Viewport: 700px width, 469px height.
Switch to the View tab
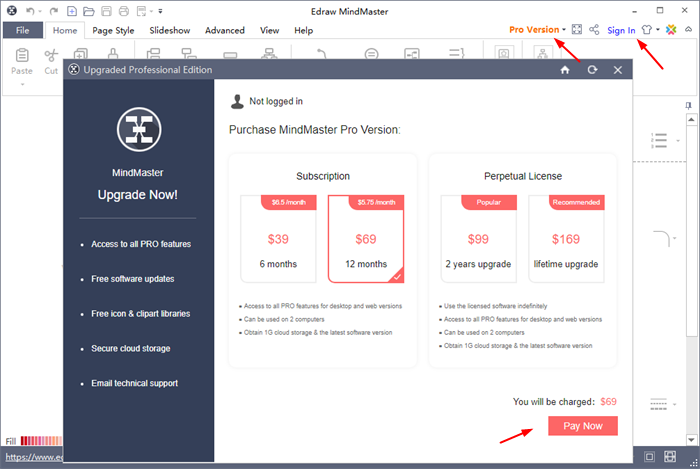[x=270, y=30]
